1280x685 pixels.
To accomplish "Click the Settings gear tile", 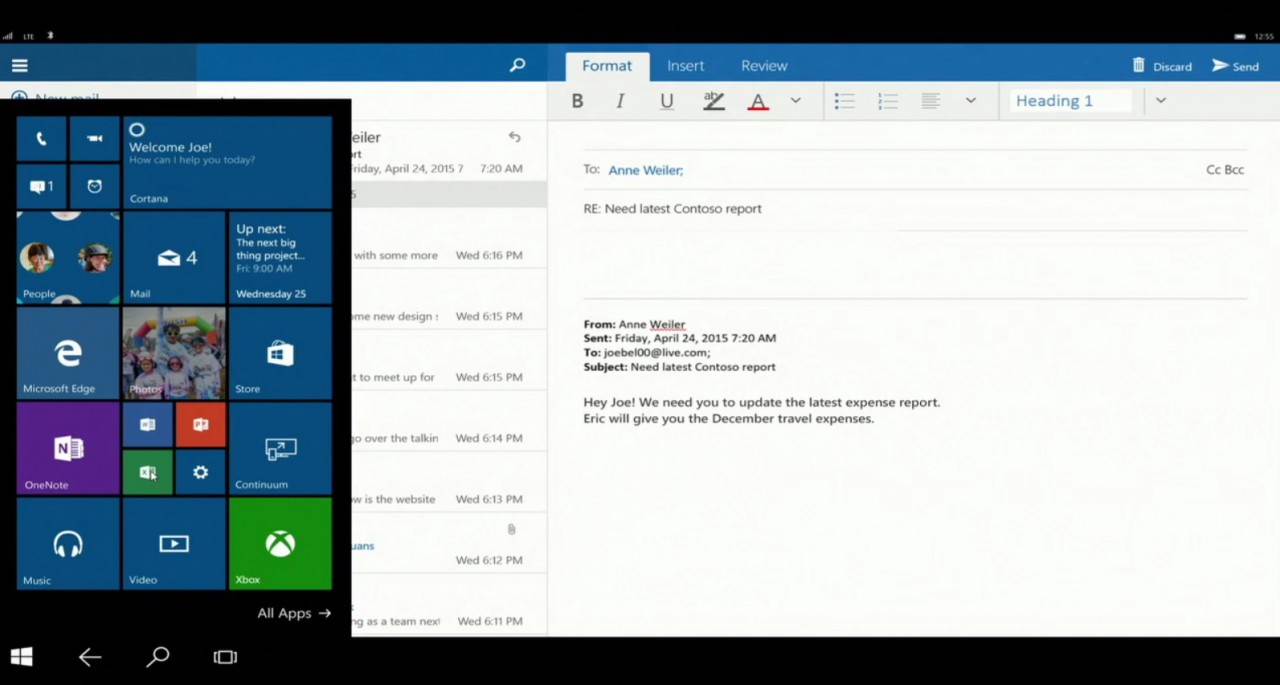I will point(200,473).
